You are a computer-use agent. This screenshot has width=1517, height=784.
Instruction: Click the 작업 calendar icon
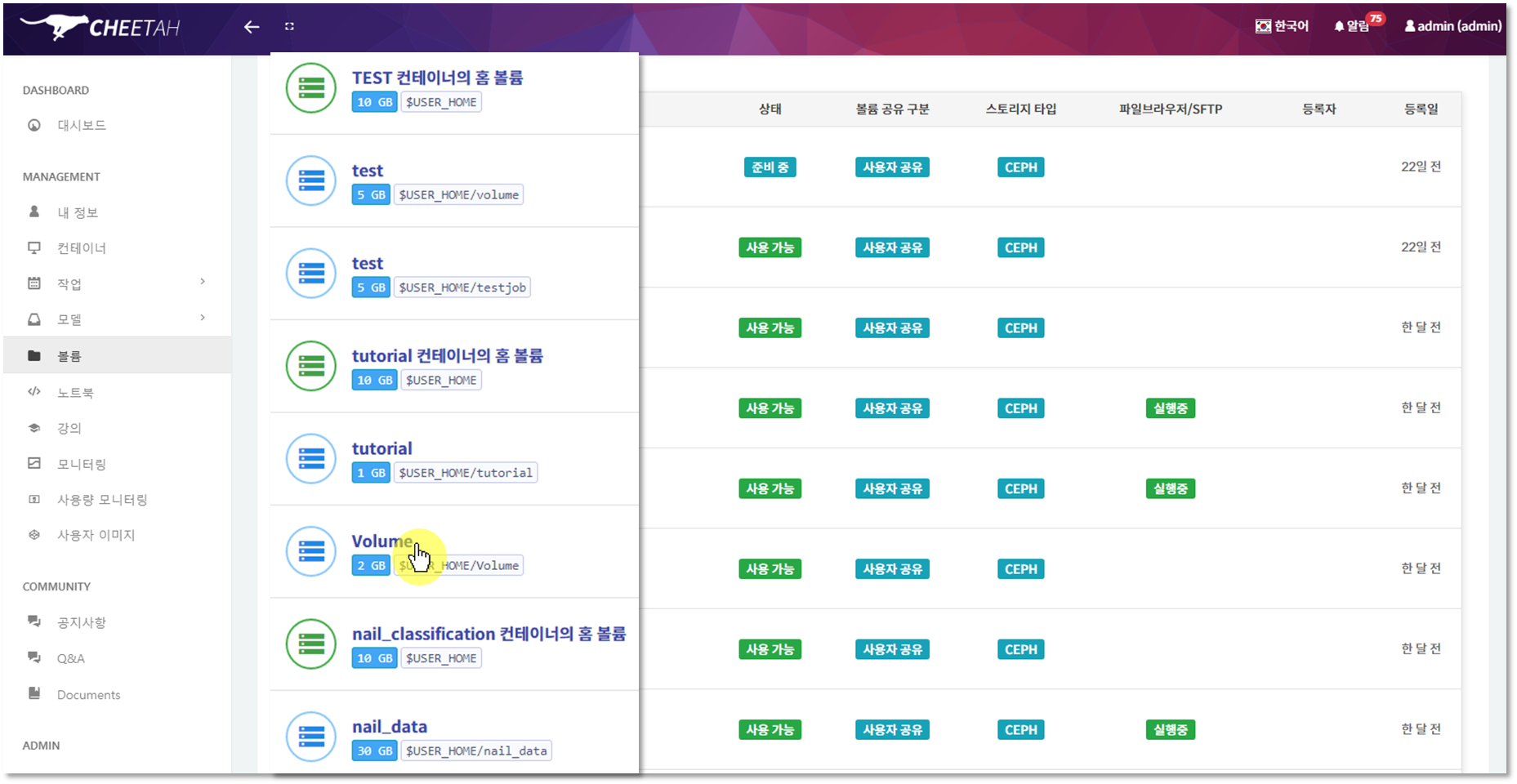(34, 283)
